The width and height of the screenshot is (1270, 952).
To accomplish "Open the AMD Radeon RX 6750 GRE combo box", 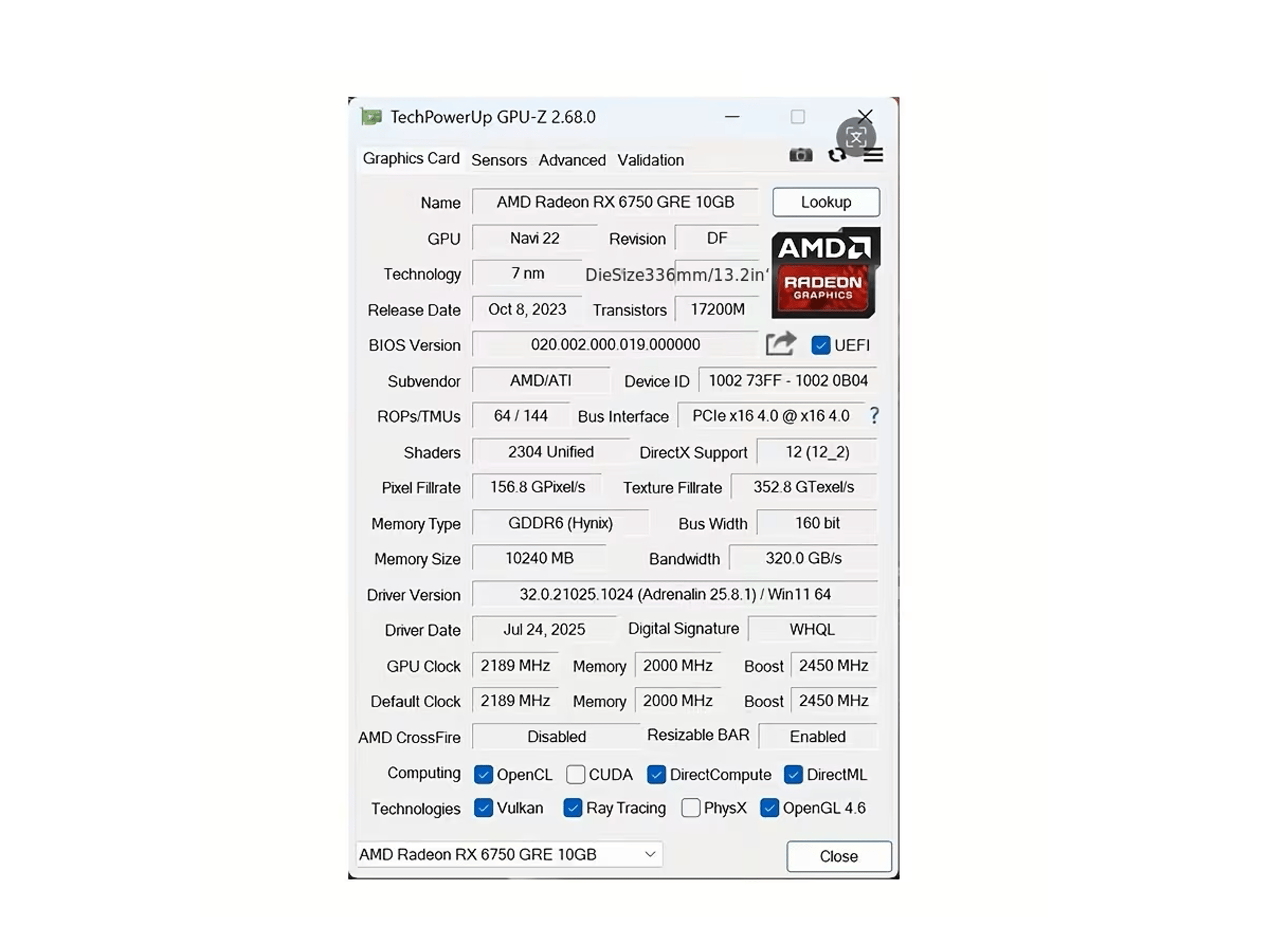I will click(509, 854).
